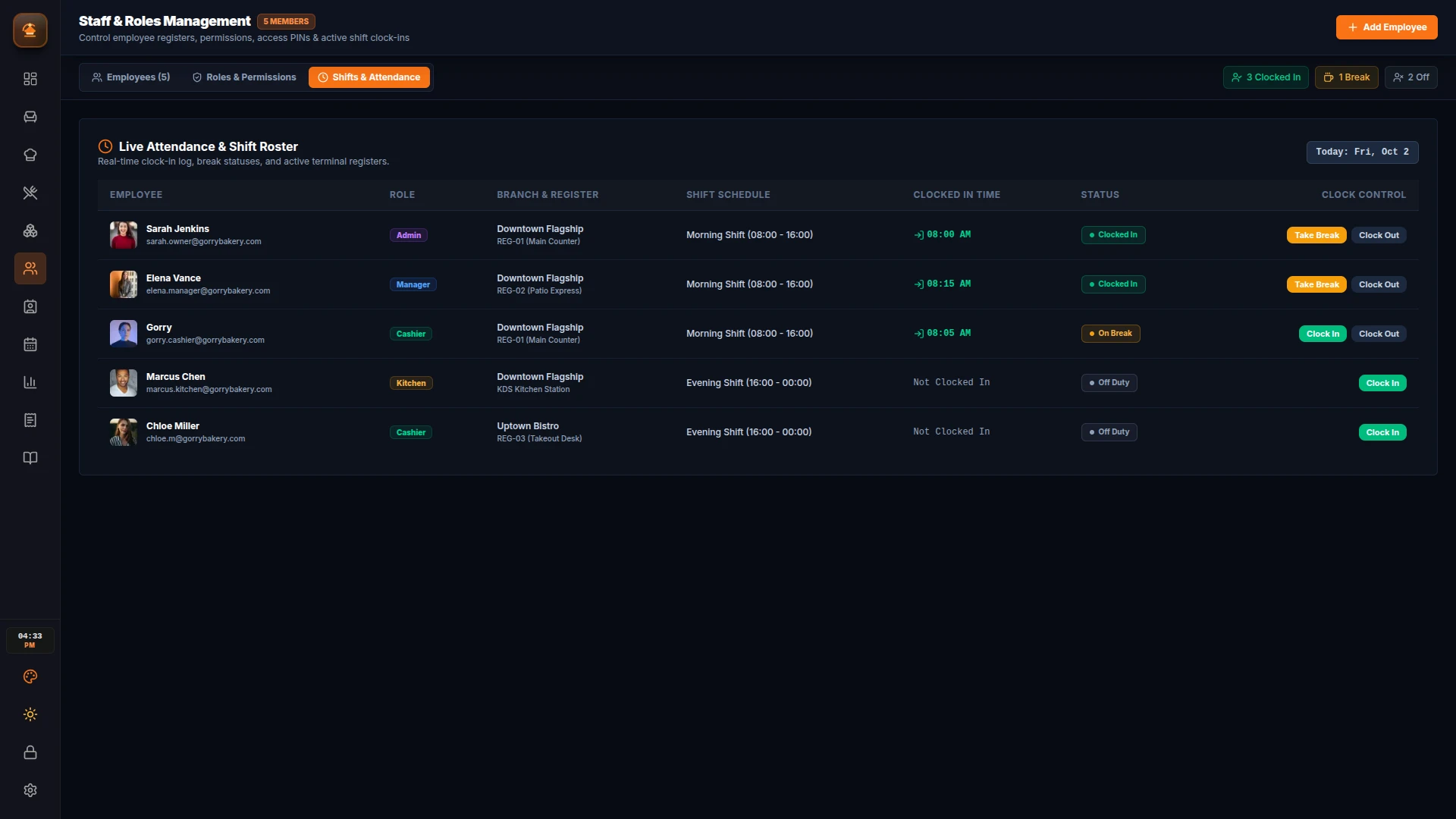The width and height of the screenshot is (1456, 819).
Task: Clock In Marcus Chen
Action: point(1382,383)
